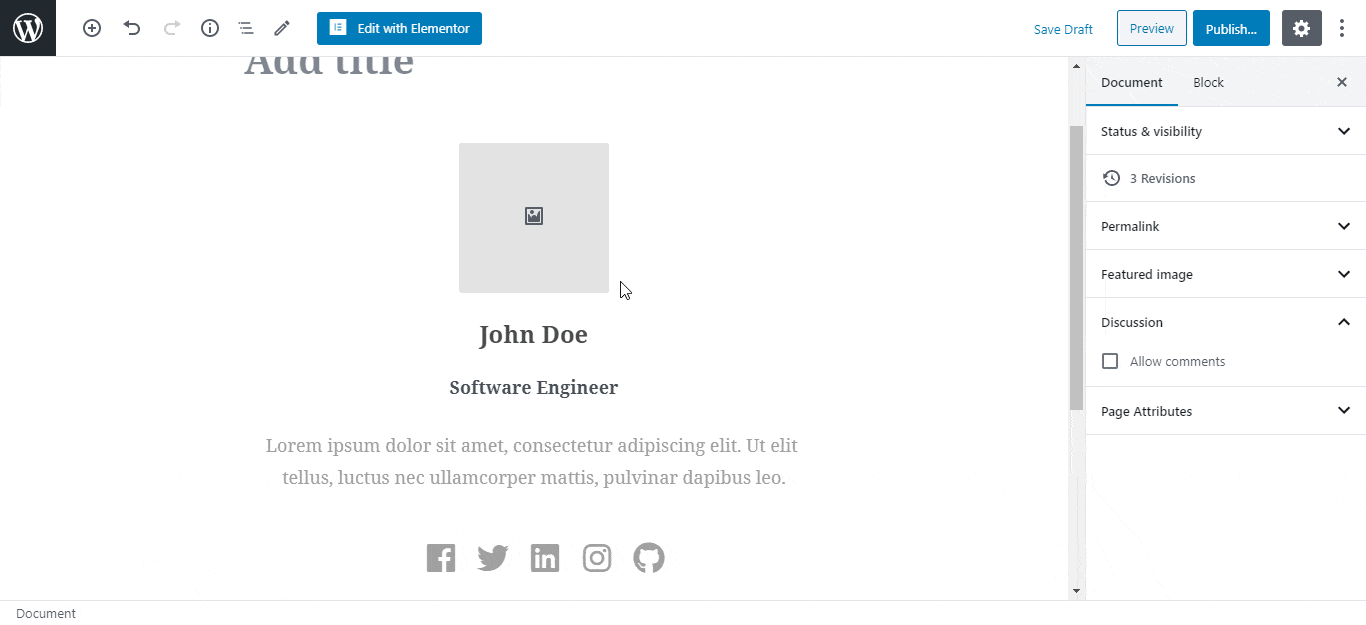This screenshot has height=625, width=1366.
Task: Click the scrollbar down arrow
Action: (1077, 591)
